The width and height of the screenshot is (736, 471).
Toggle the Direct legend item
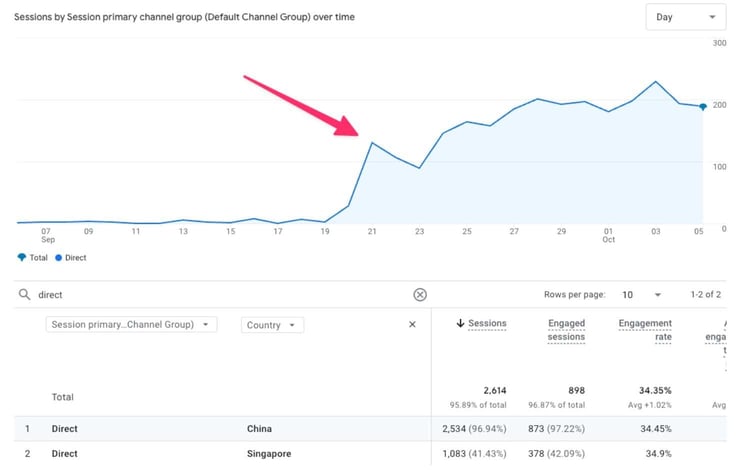[70, 258]
